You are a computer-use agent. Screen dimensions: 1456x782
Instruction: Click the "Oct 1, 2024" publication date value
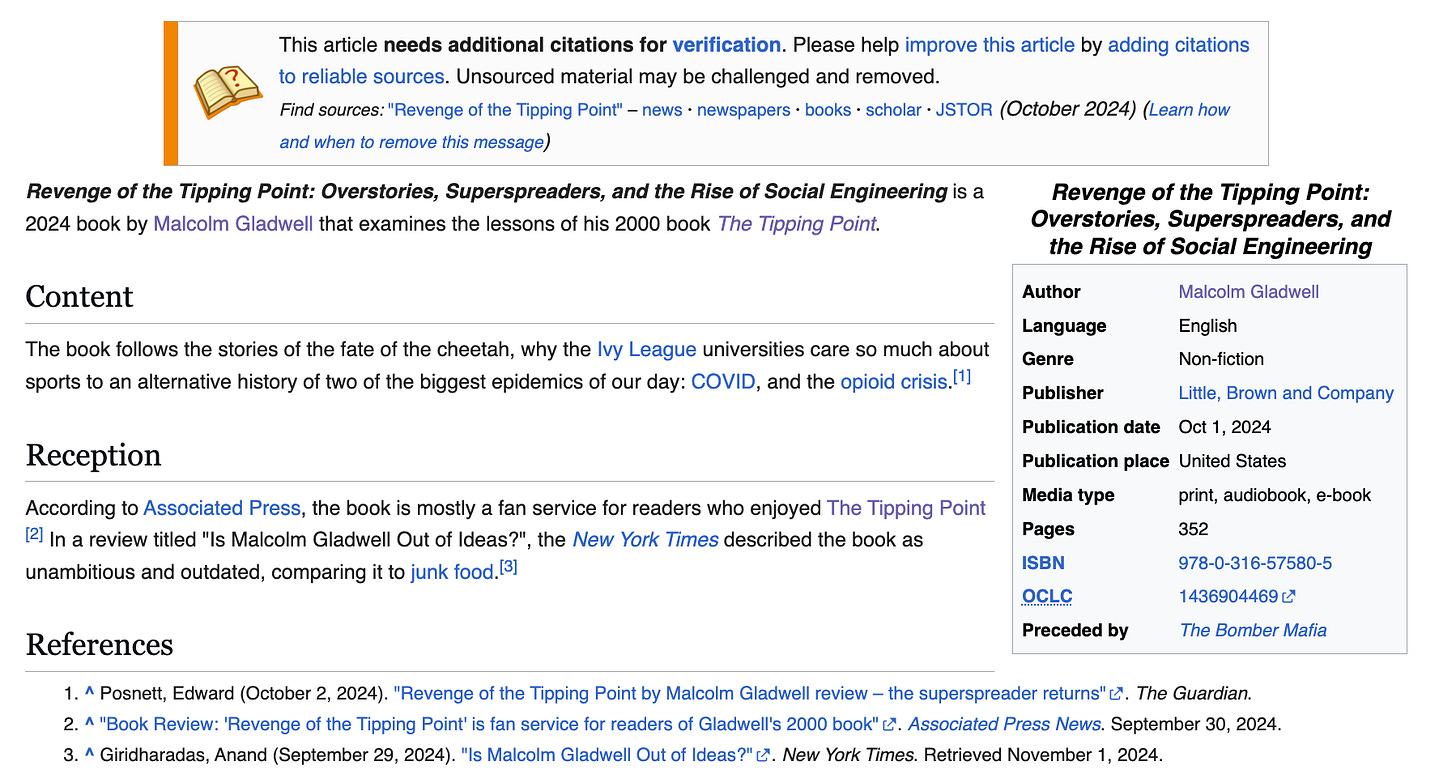point(1225,427)
